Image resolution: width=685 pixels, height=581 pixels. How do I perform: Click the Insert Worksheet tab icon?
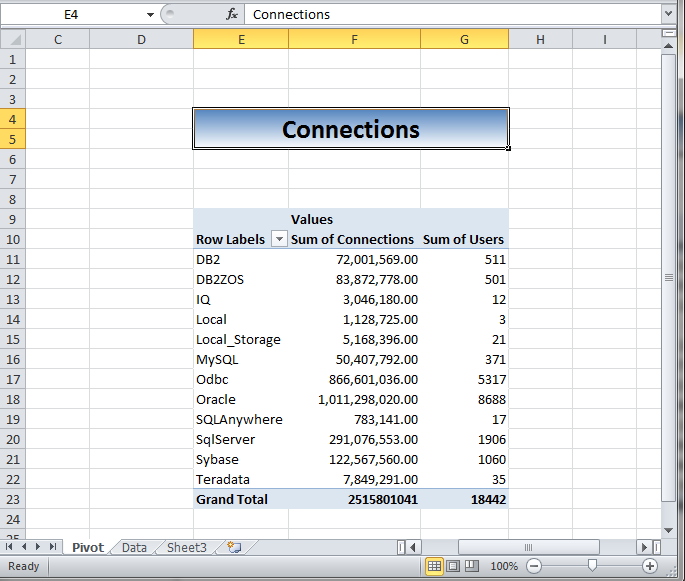[x=235, y=547]
